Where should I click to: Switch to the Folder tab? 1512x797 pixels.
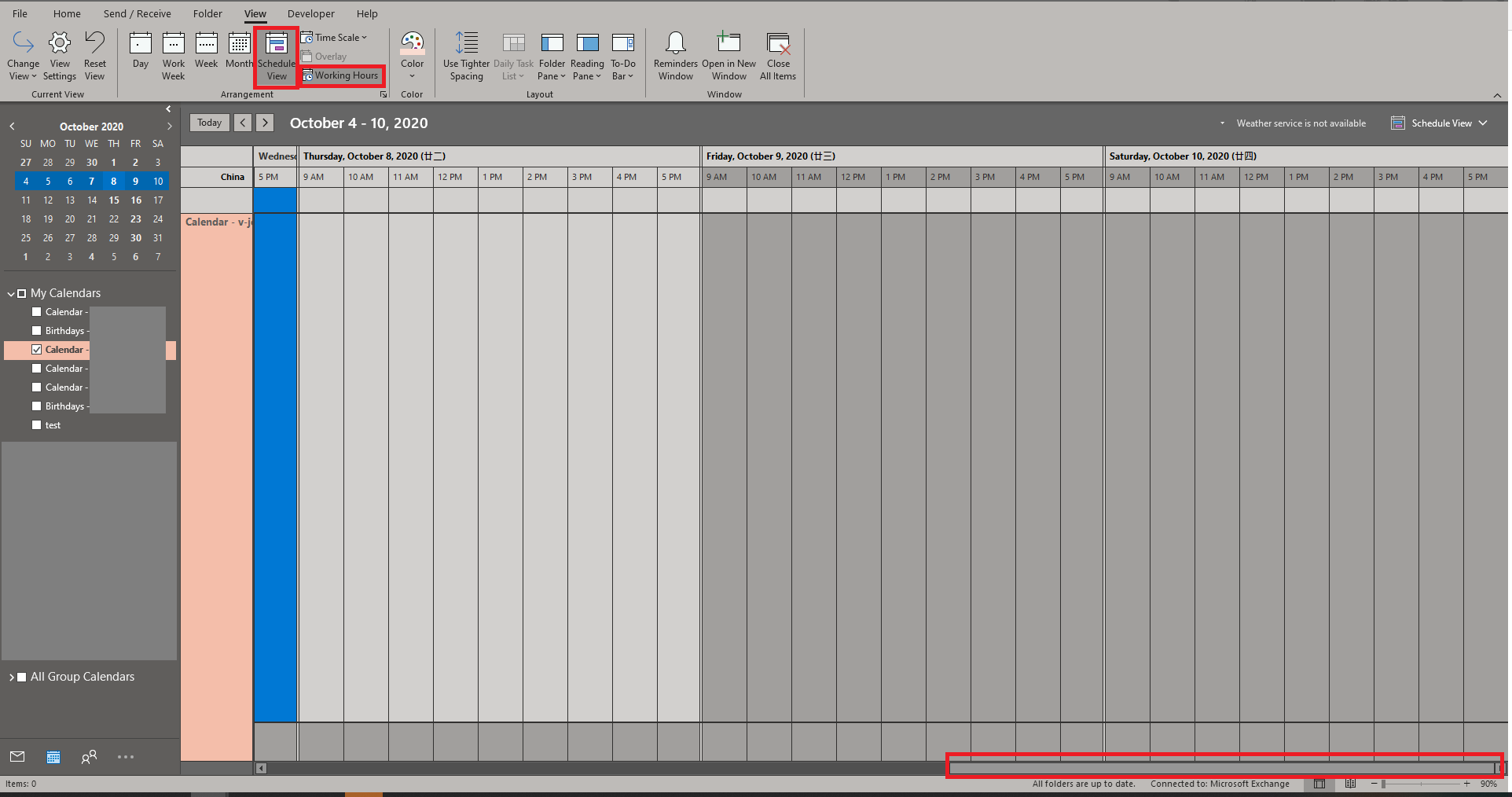tap(207, 13)
